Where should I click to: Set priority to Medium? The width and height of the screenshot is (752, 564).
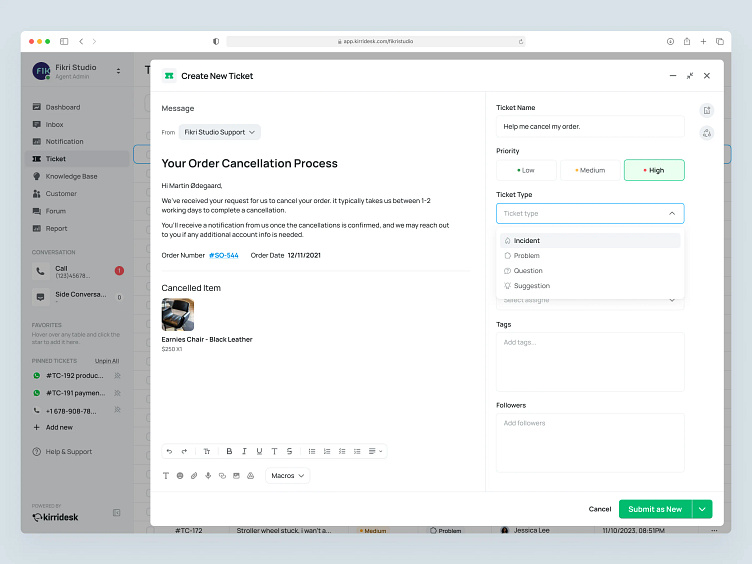590,170
